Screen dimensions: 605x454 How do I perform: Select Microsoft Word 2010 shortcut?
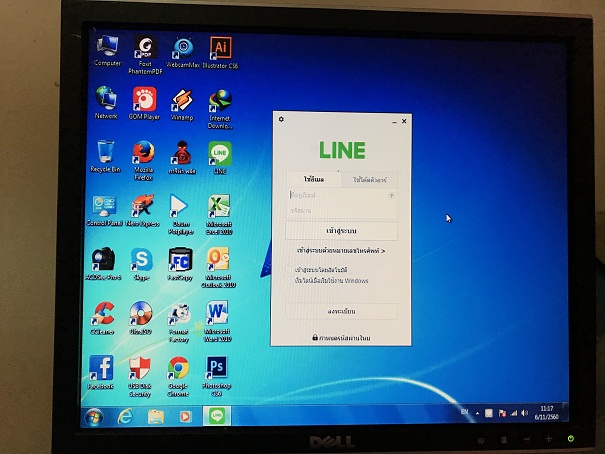coord(217,322)
